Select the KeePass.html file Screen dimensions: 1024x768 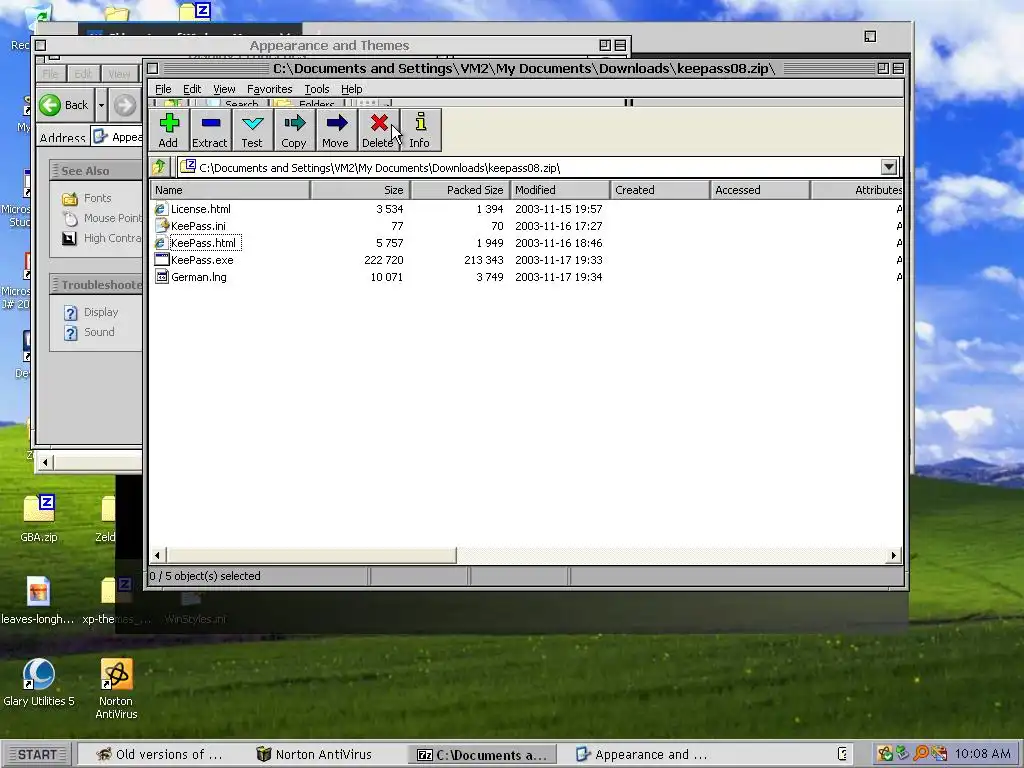tap(203, 243)
